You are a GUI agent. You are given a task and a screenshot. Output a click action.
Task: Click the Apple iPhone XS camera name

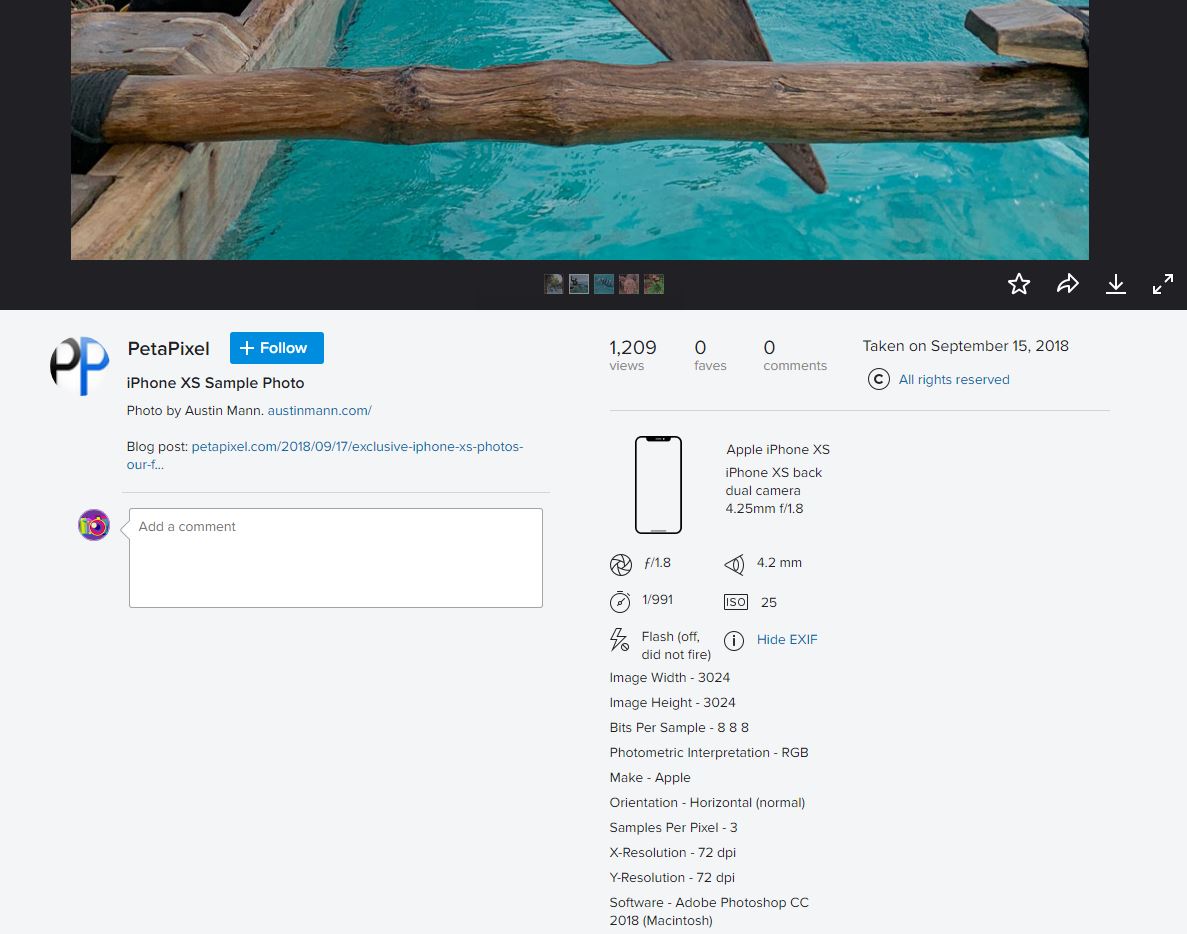[777, 450]
